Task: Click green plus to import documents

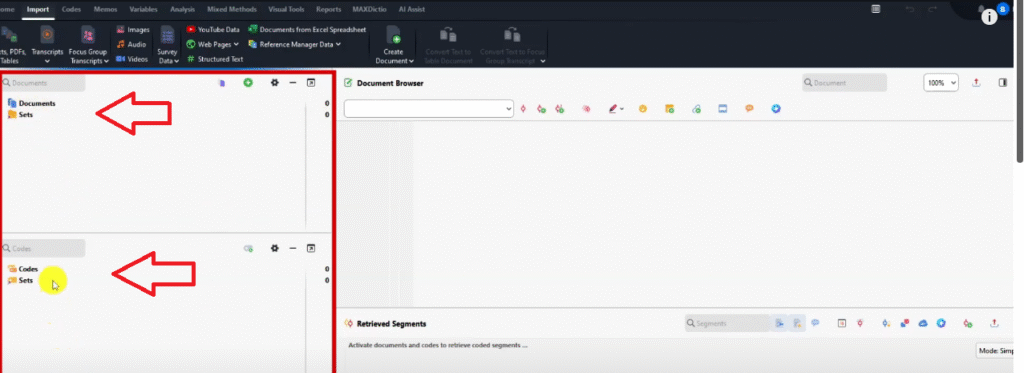Action: (248, 83)
